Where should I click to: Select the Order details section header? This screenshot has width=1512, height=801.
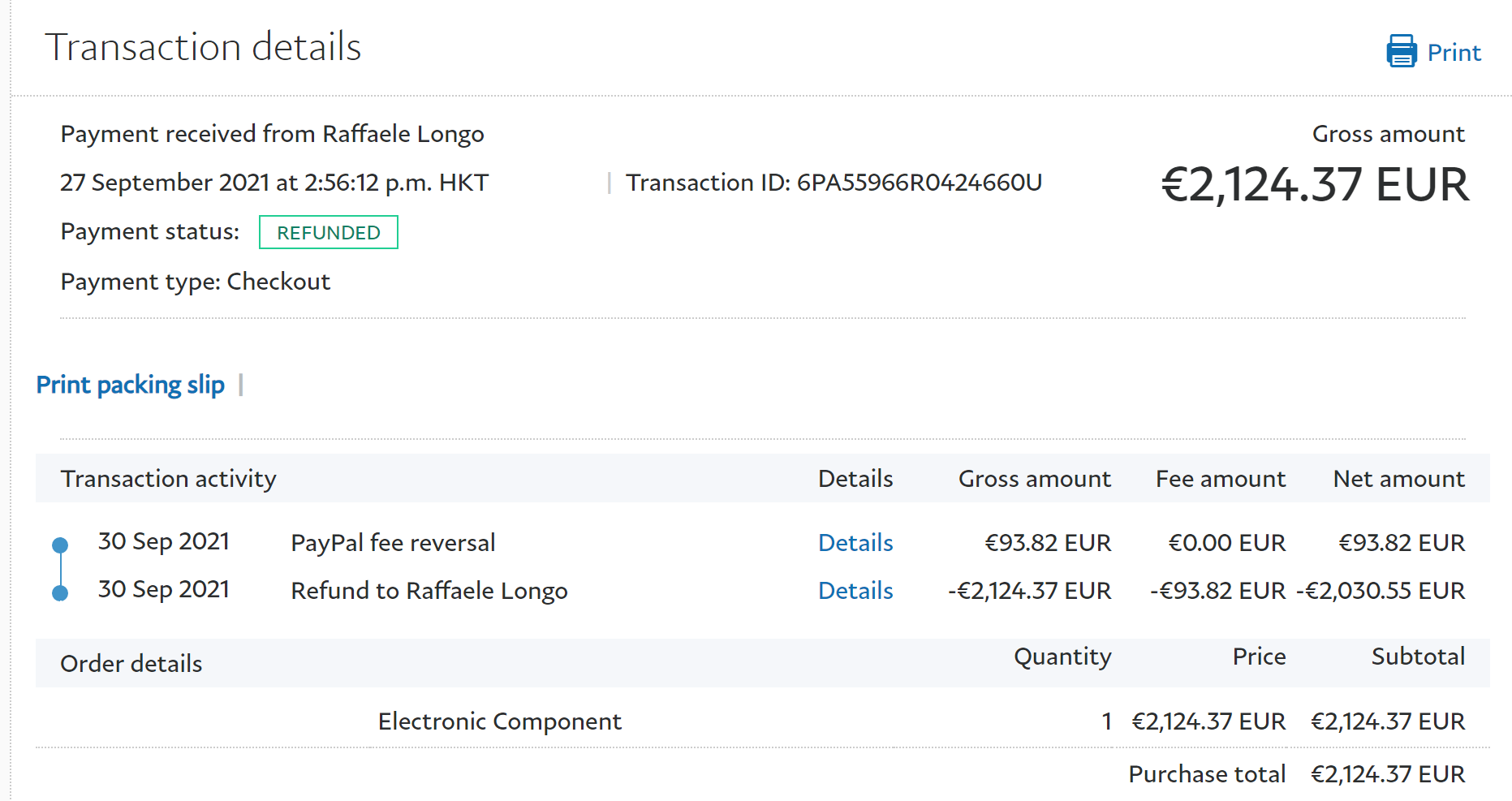click(x=131, y=664)
